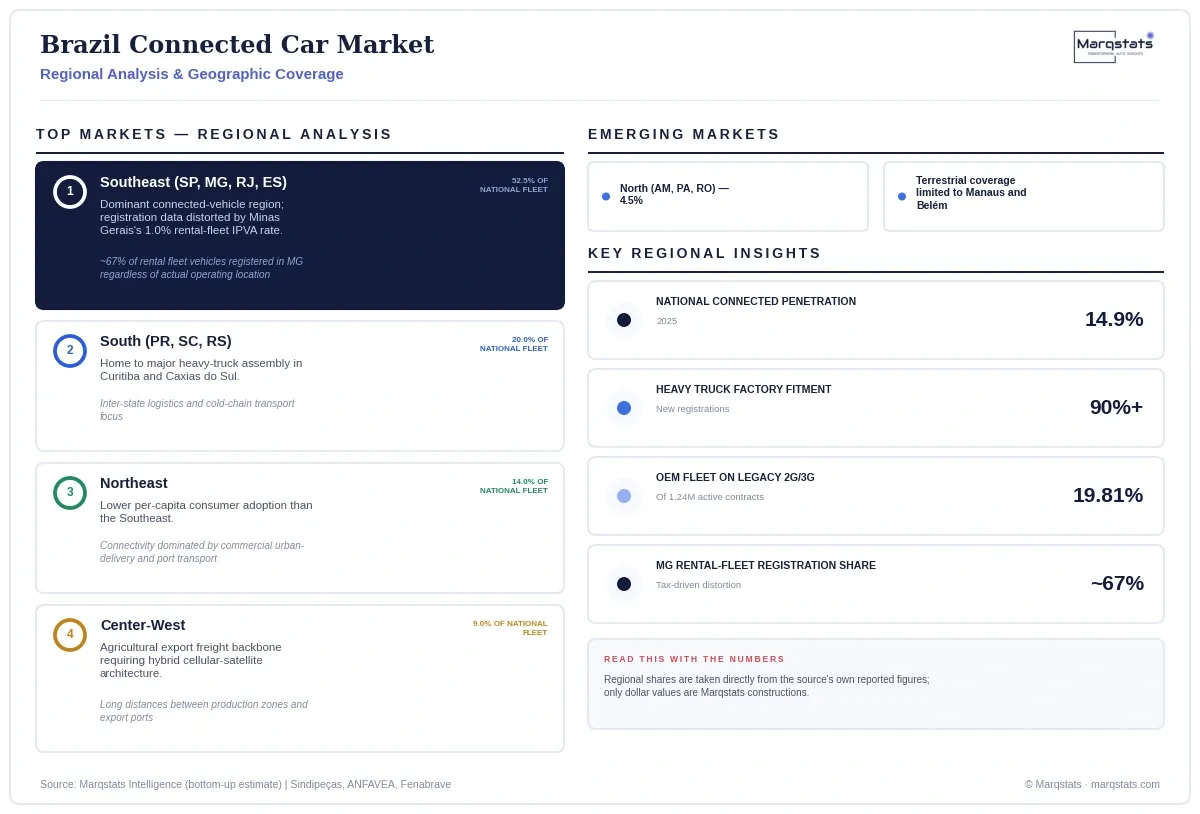This screenshot has height=814, width=1200.
Task: Click the lower per-capita consumer adoption description
Action: pyautogui.click(x=206, y=512)
